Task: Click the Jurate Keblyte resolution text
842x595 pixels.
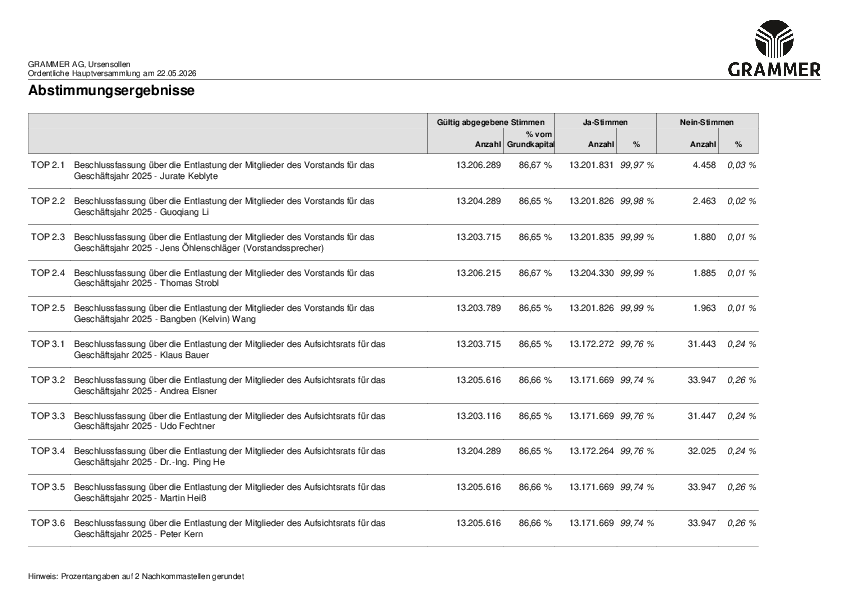Action: pyautogui.click(x=224, y=170)
